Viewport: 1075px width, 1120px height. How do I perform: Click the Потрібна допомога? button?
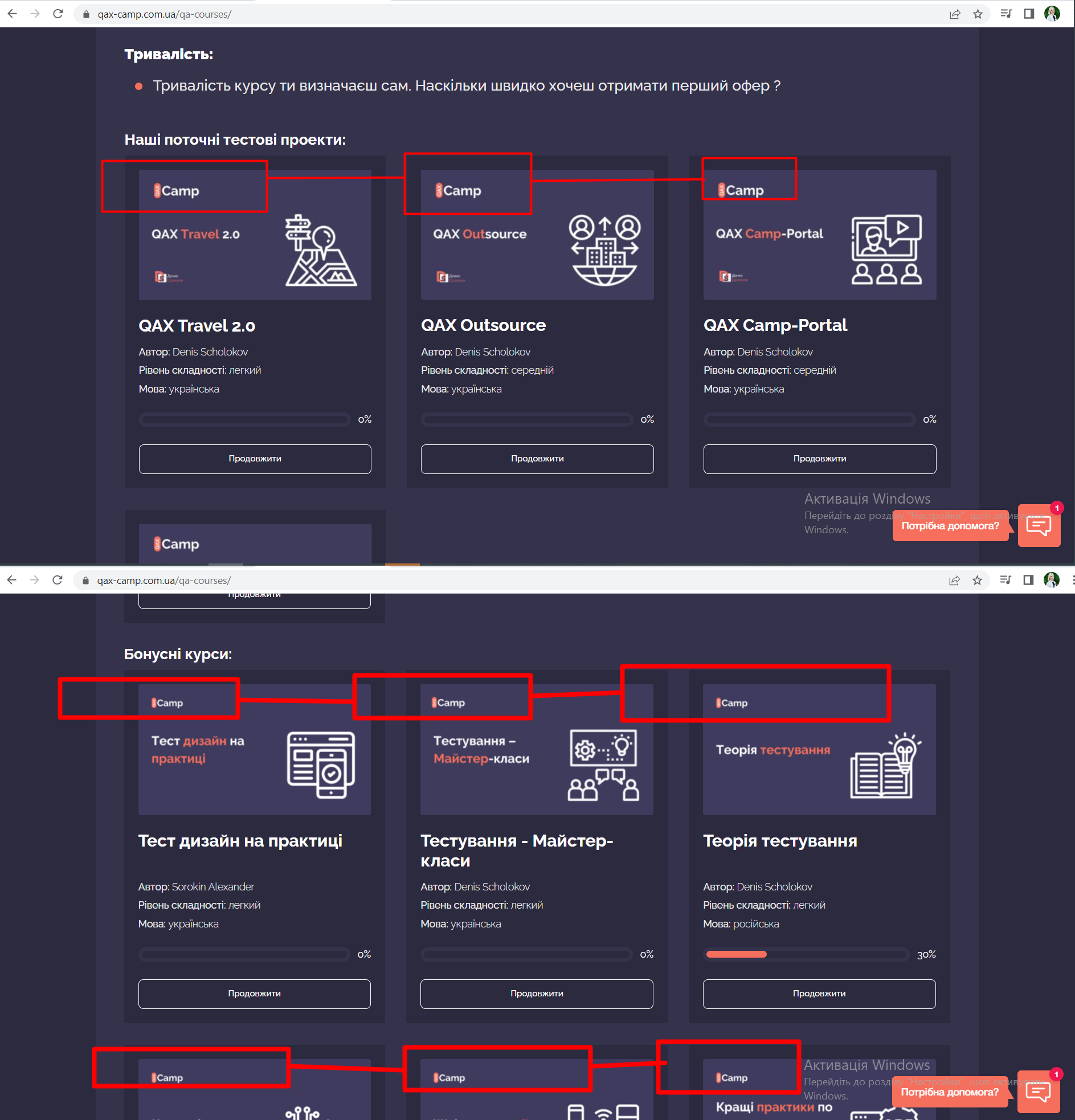(x=950, y=525)
